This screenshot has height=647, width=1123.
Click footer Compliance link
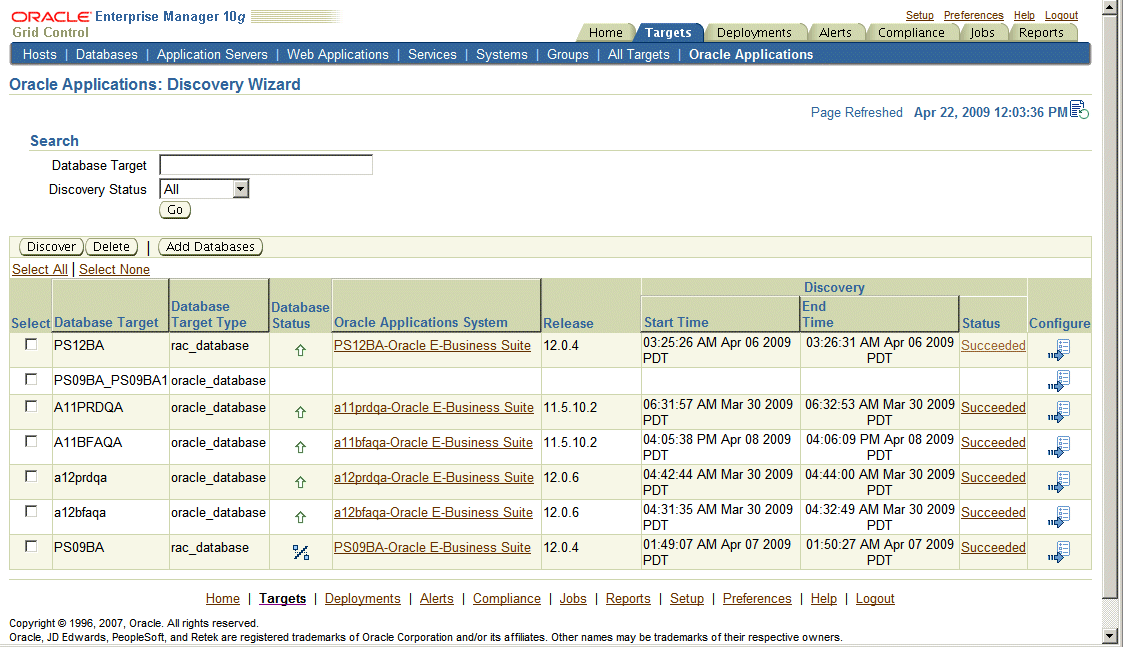point(506,598)
